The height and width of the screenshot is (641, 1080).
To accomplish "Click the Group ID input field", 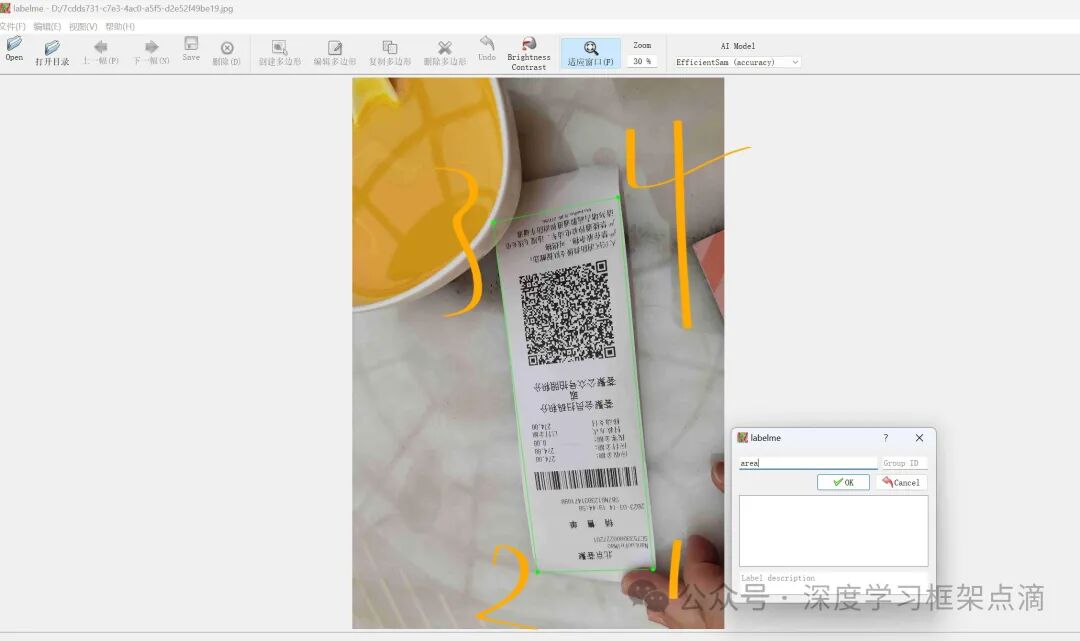I will click(904, 463).
